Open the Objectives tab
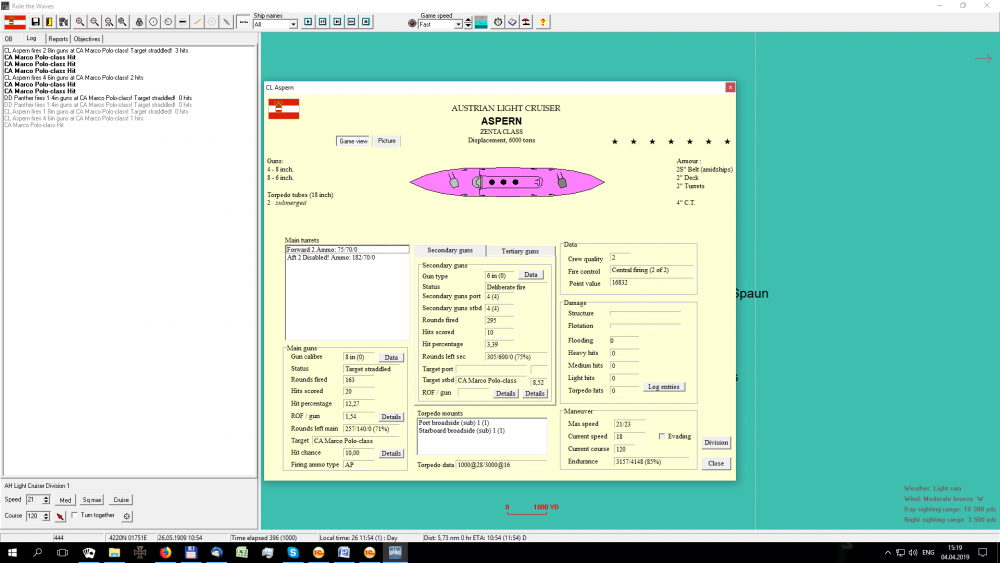 87,39
